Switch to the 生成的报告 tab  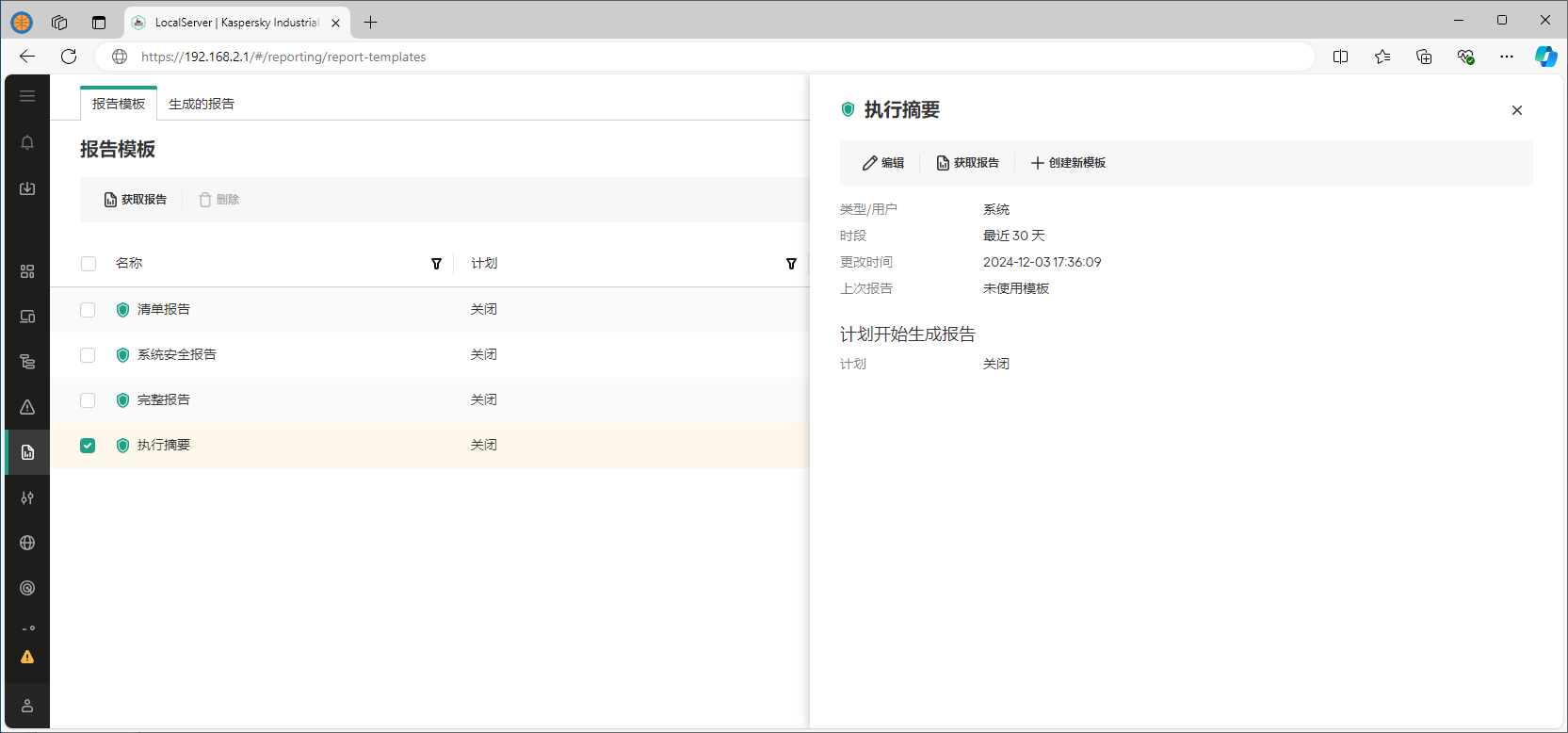click(x=202, y=104)
